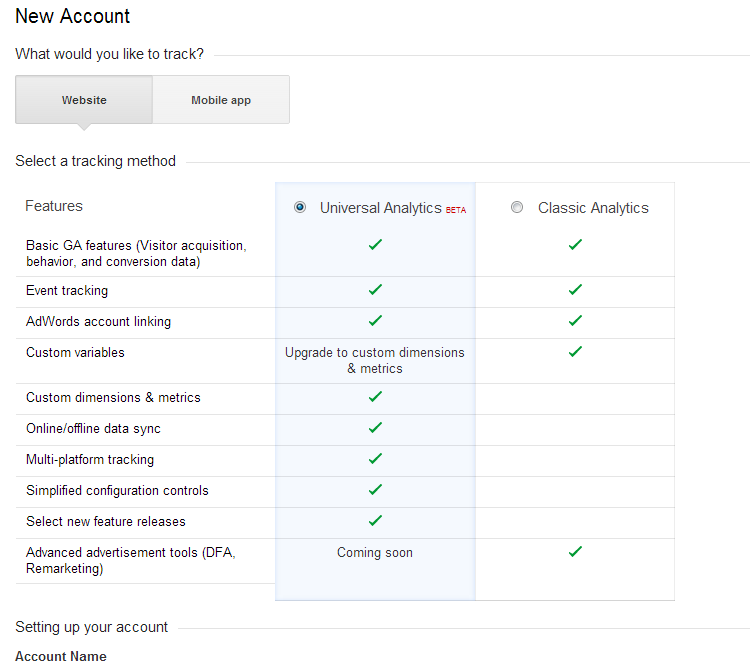Image resolution: width=750 pixels, height=667 pixels.
Task: Click 'Upgrade to custom dimensions & metrics' text
Action: pyautogui.click(x=375, y=360)
